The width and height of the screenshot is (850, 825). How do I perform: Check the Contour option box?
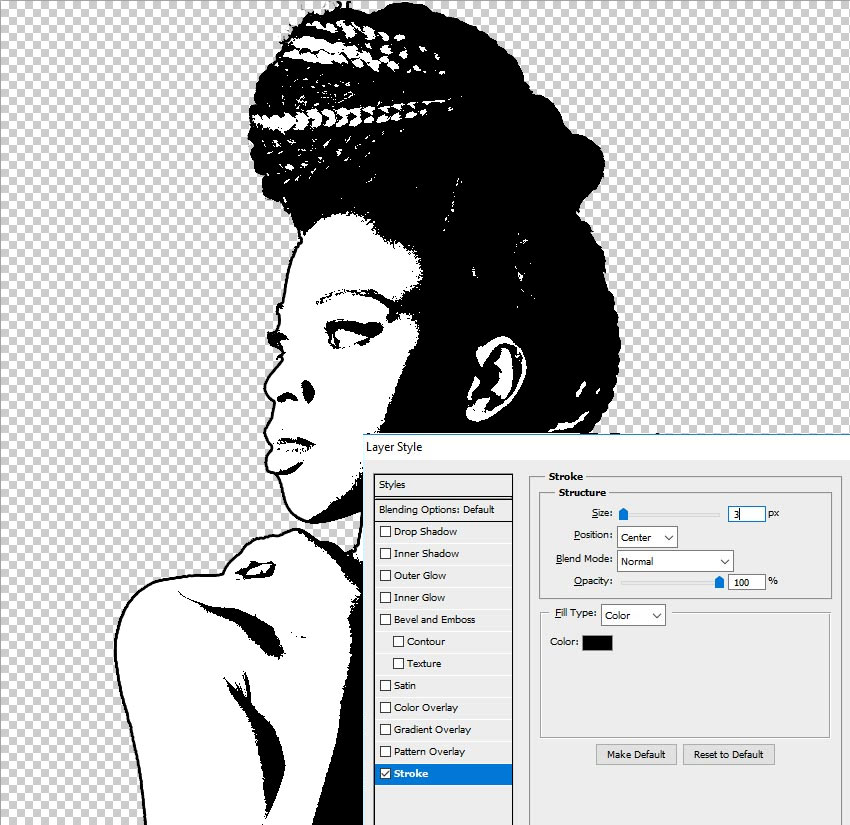[x=398, y=641]
